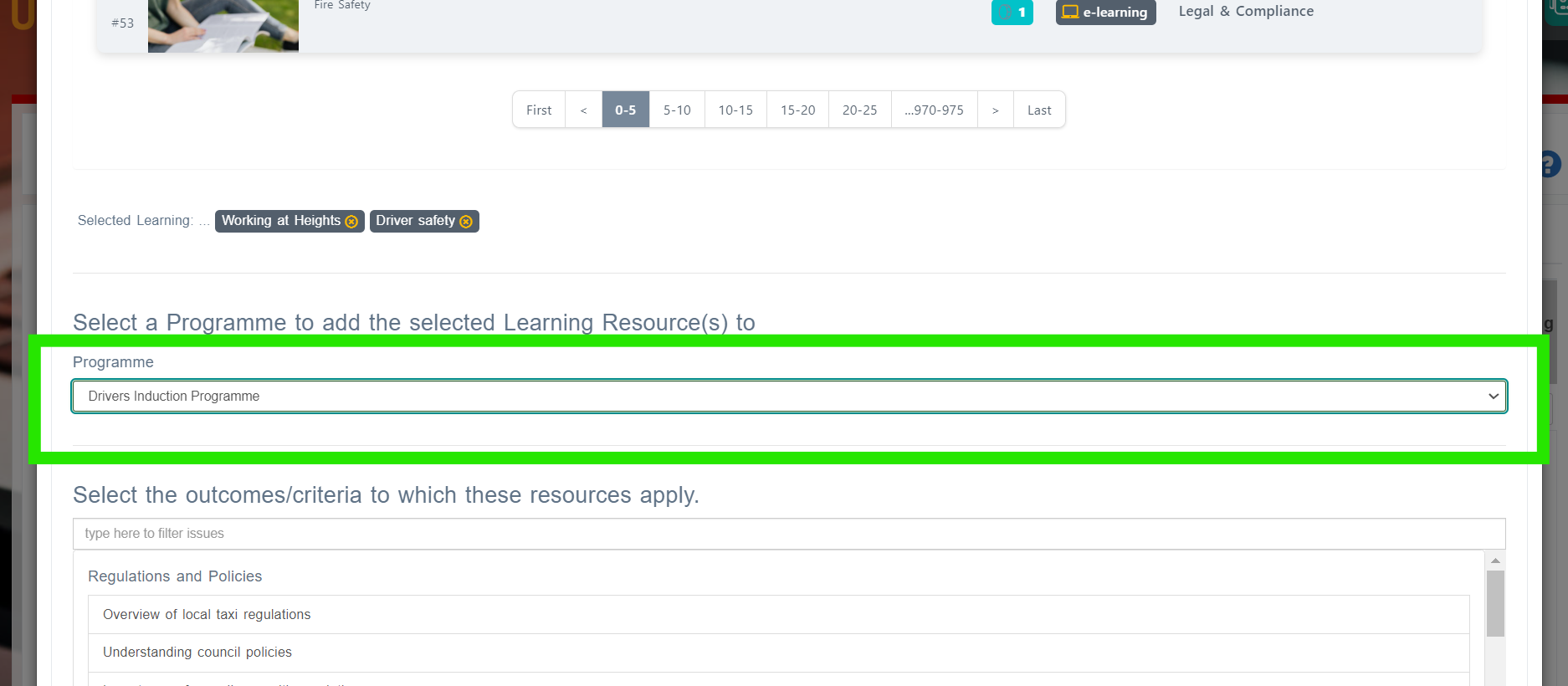1568x686 pixels.
Task: Open the help question mark icon
Action: [x=1550, y=164]
